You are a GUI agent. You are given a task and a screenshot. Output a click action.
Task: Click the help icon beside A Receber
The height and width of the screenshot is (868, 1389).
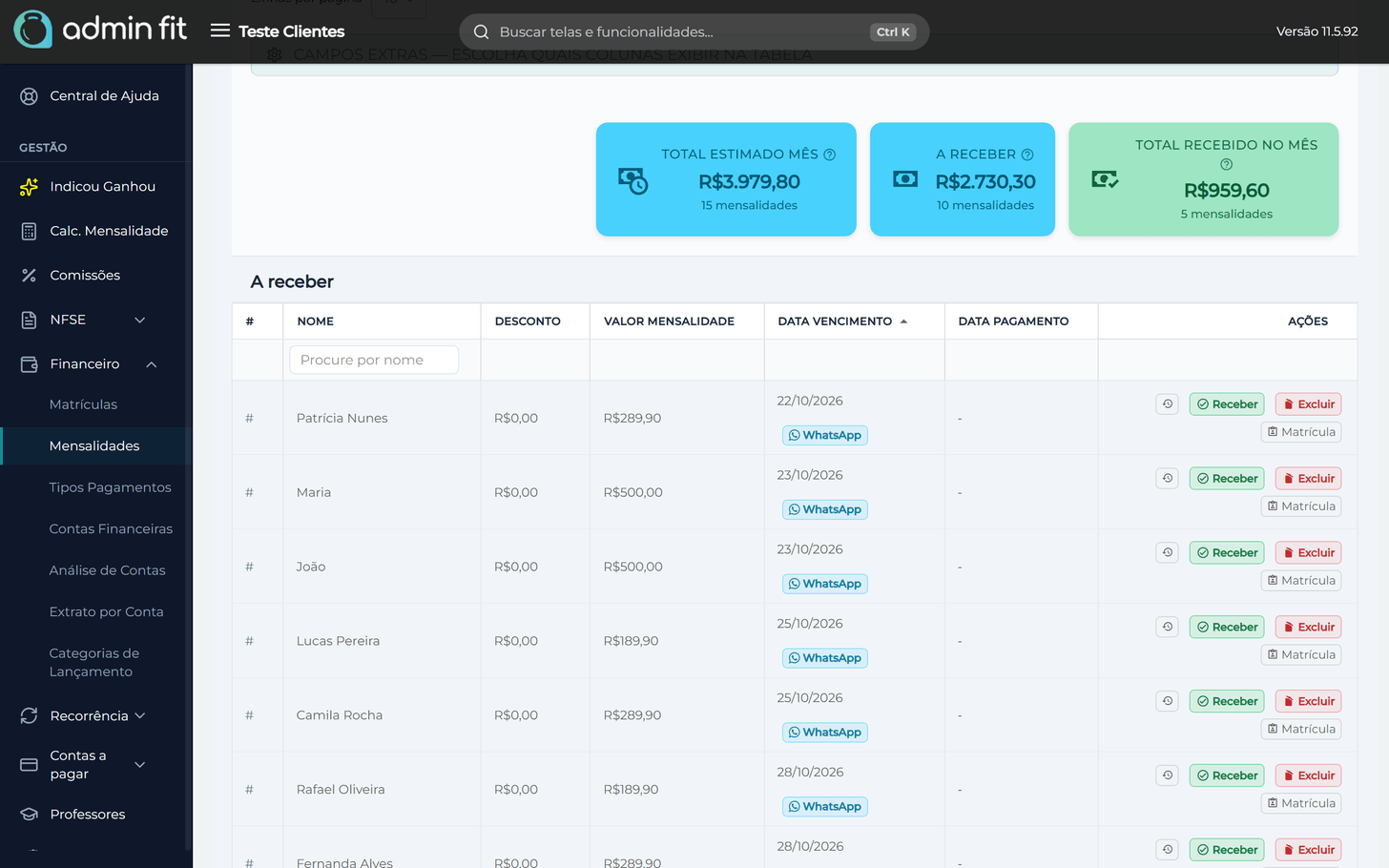[1027, 155]
